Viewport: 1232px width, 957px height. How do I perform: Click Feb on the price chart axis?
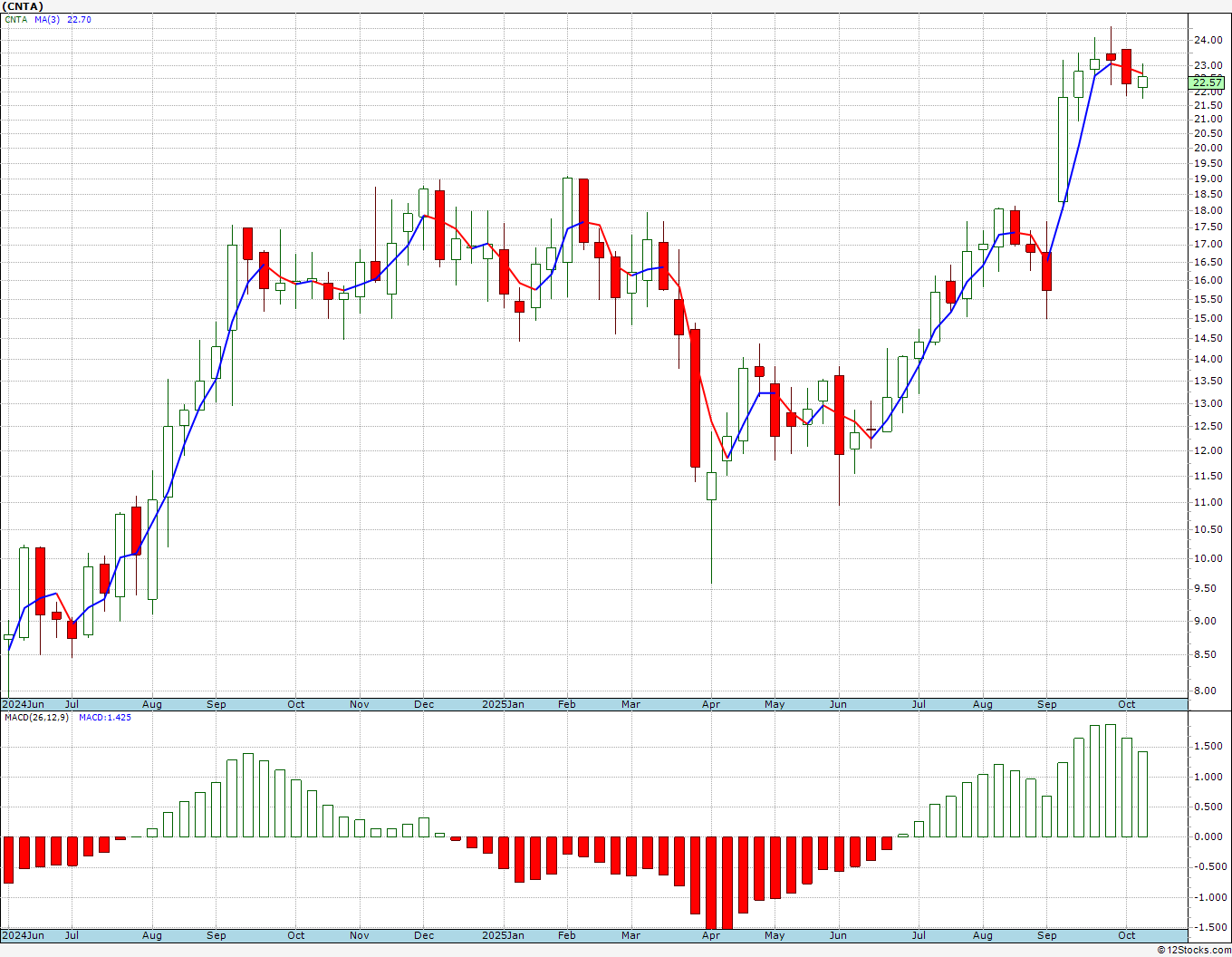(567, 704)
